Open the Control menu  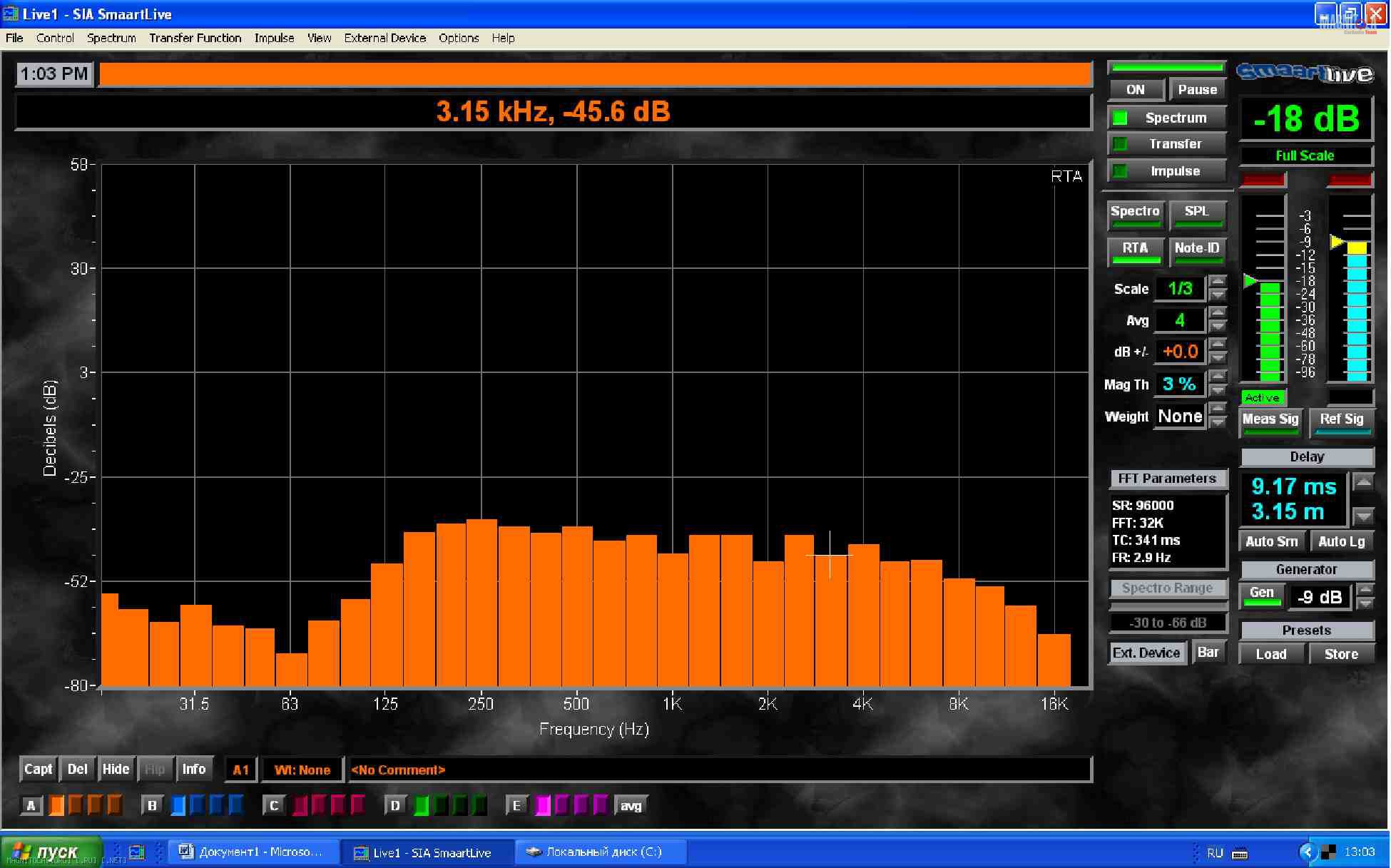pos(55,38)
